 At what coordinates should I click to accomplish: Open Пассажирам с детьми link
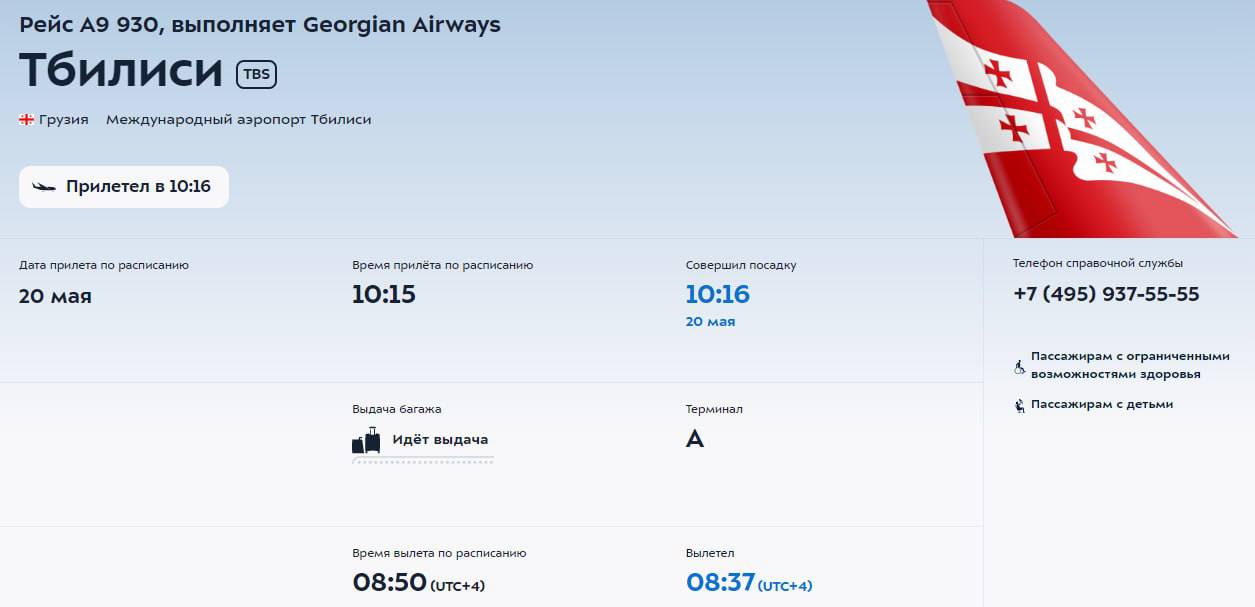[x=1101, y=405]
